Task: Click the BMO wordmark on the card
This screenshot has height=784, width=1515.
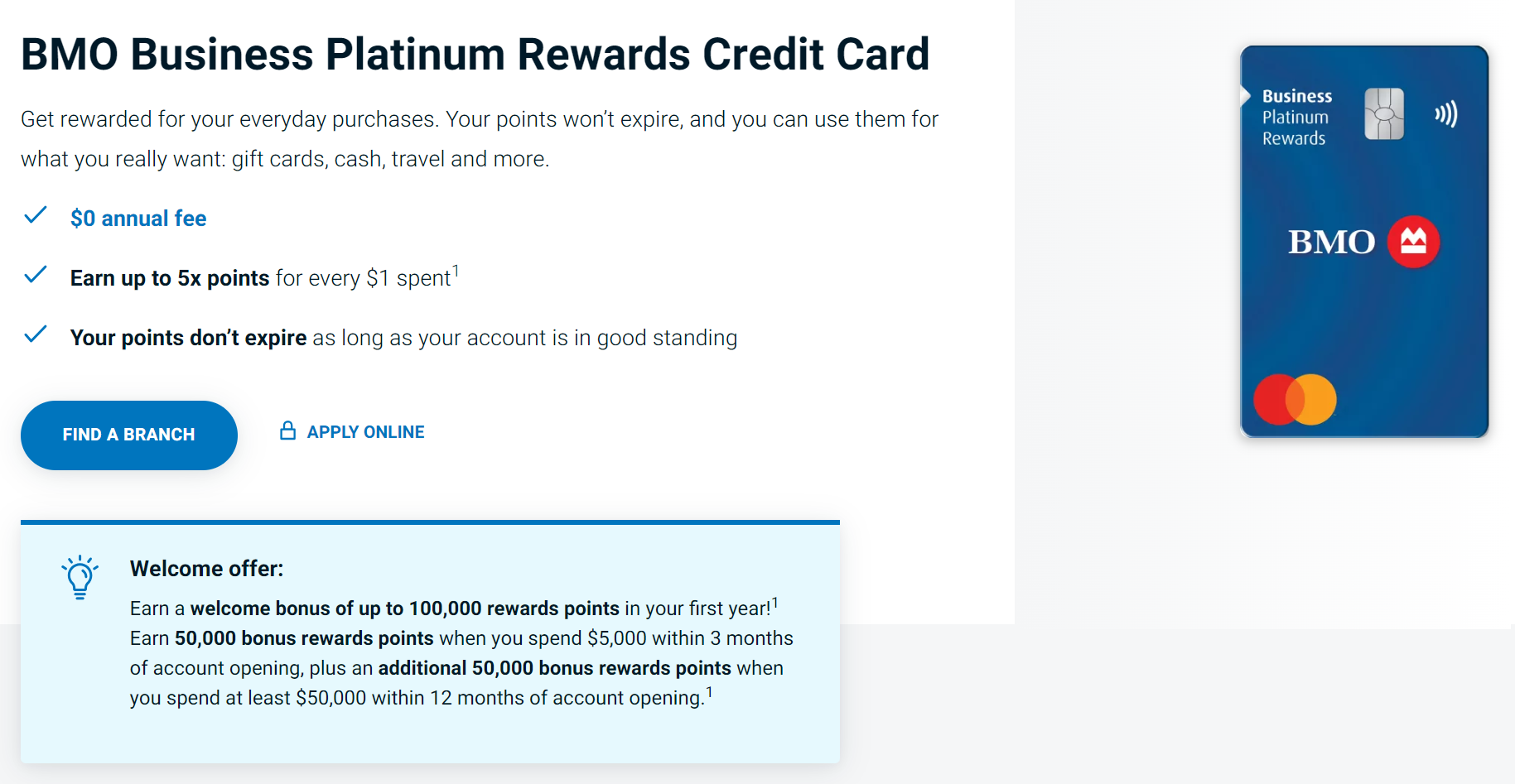Action: (x=1331, y=243)
